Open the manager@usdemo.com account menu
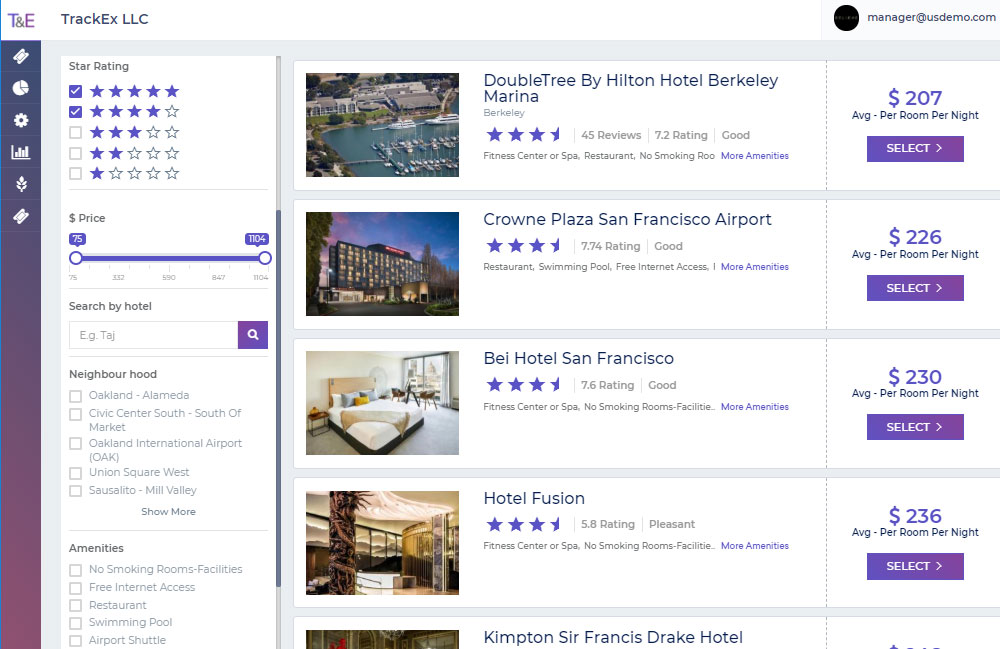This screenshot has width=1000, height=649. point(931,18)
